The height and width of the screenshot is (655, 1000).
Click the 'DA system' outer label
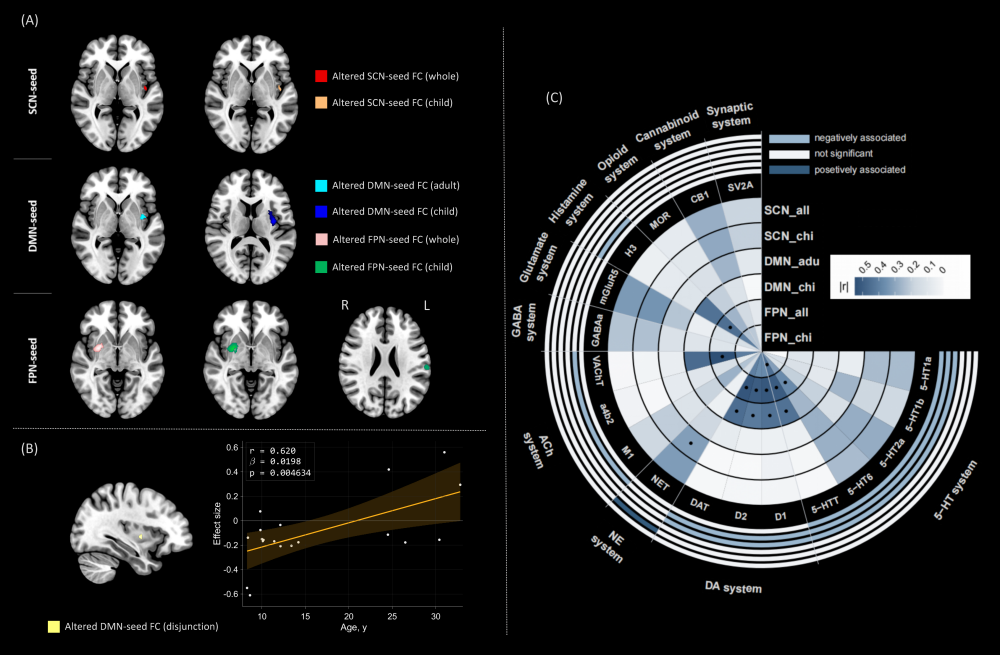(x=733, y=587)
